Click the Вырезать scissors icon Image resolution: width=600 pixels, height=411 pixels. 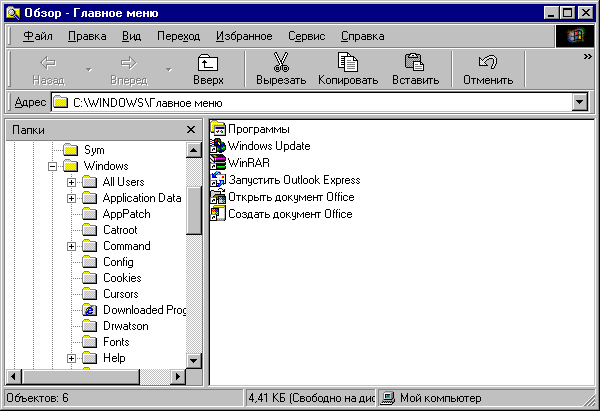281,62
